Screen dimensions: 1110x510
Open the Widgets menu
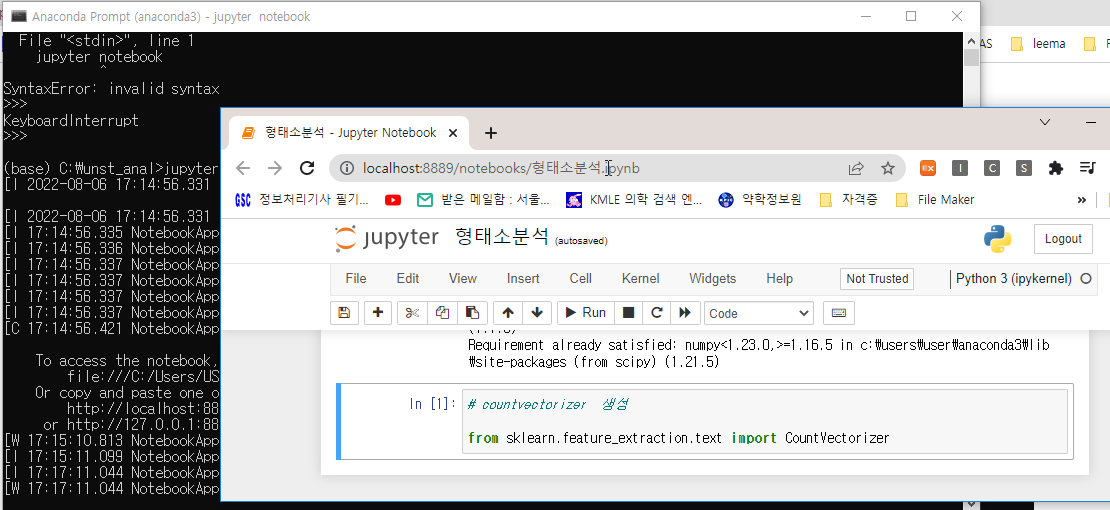tap(713, 278)
